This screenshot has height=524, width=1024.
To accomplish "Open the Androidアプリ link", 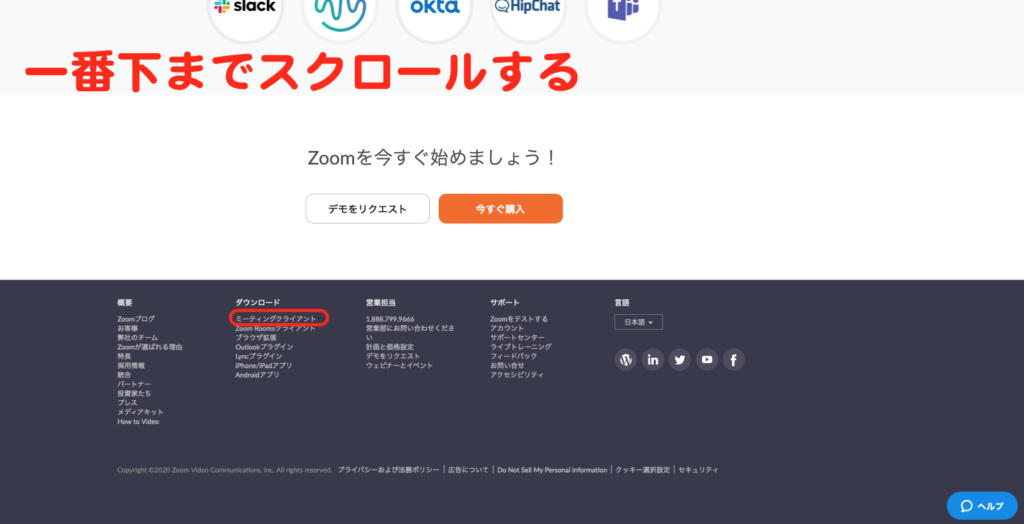I will (257, 375).
